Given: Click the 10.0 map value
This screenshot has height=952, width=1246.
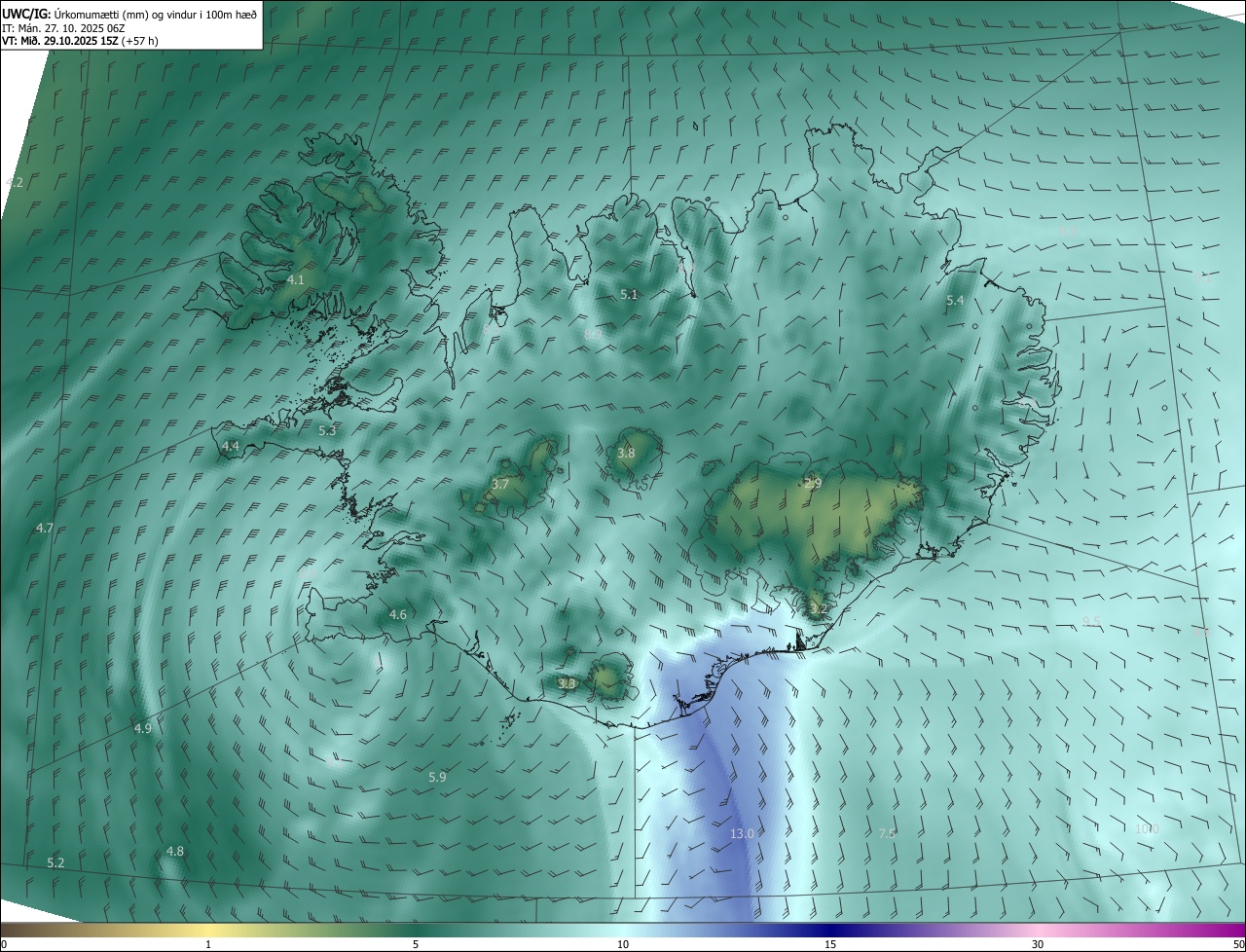Looking at the screenshot, I should (x=1148, y=829).
